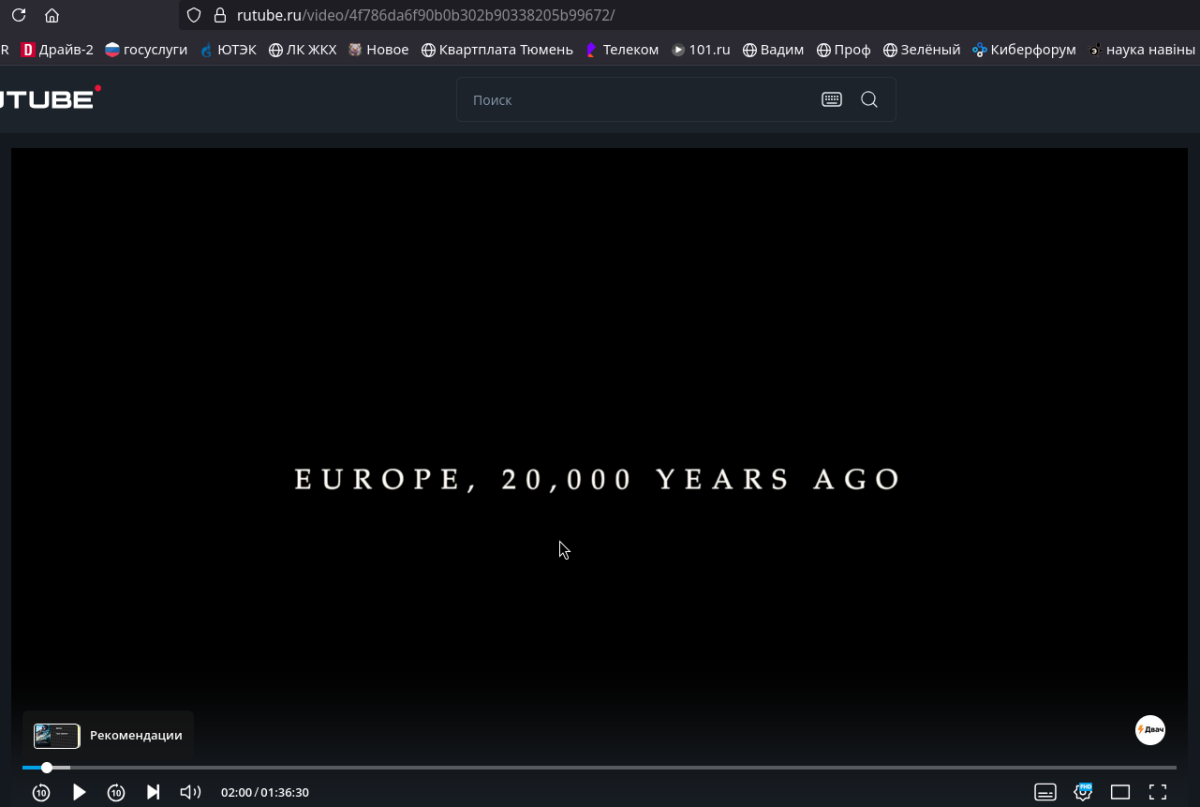Screen dimensions: 1200x807
Task: Open the Киберфорум bookmark
Action: [1024, 49]
